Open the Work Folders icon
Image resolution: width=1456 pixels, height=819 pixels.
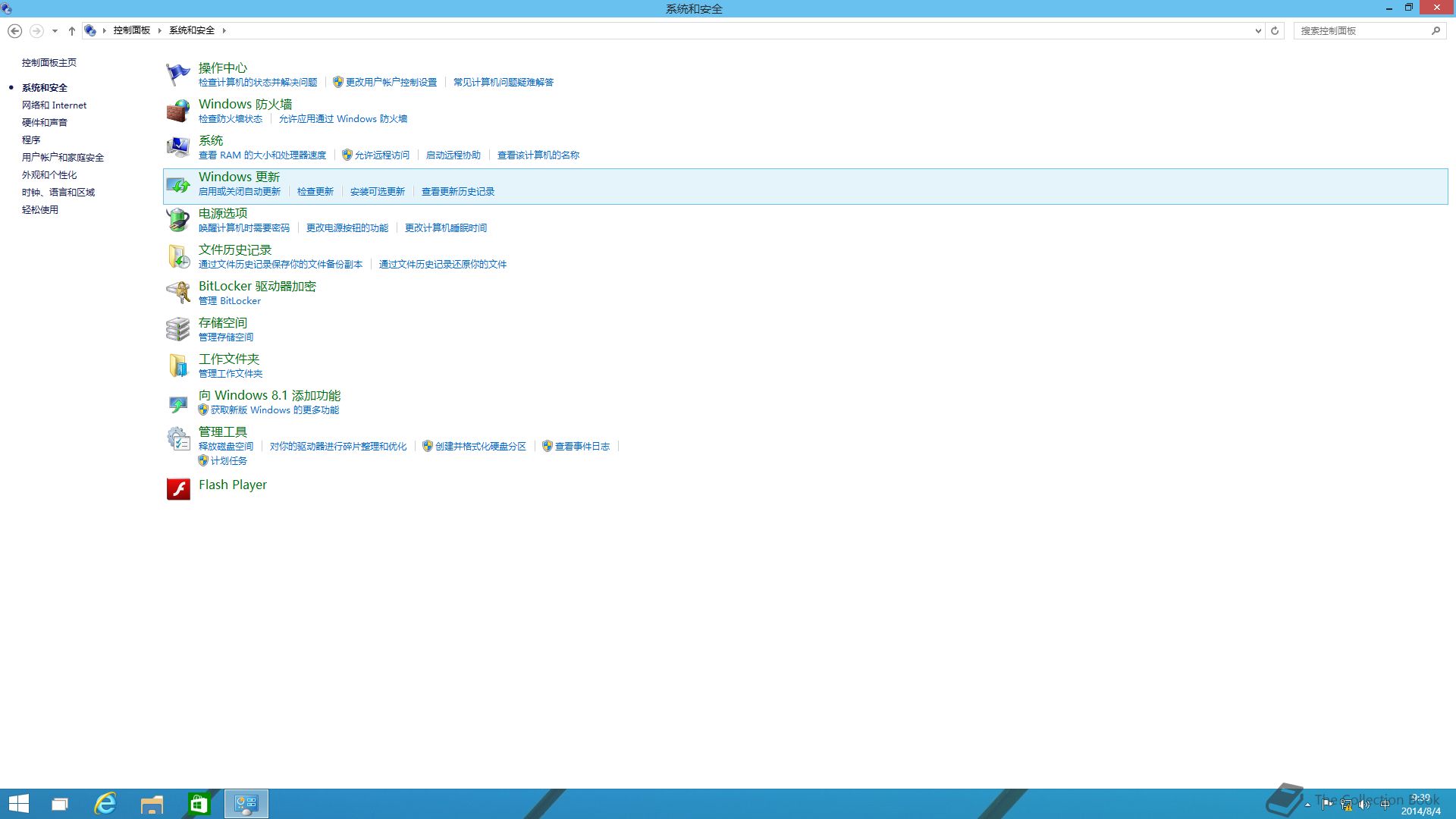pyautogui.click(x=178, y=366)
